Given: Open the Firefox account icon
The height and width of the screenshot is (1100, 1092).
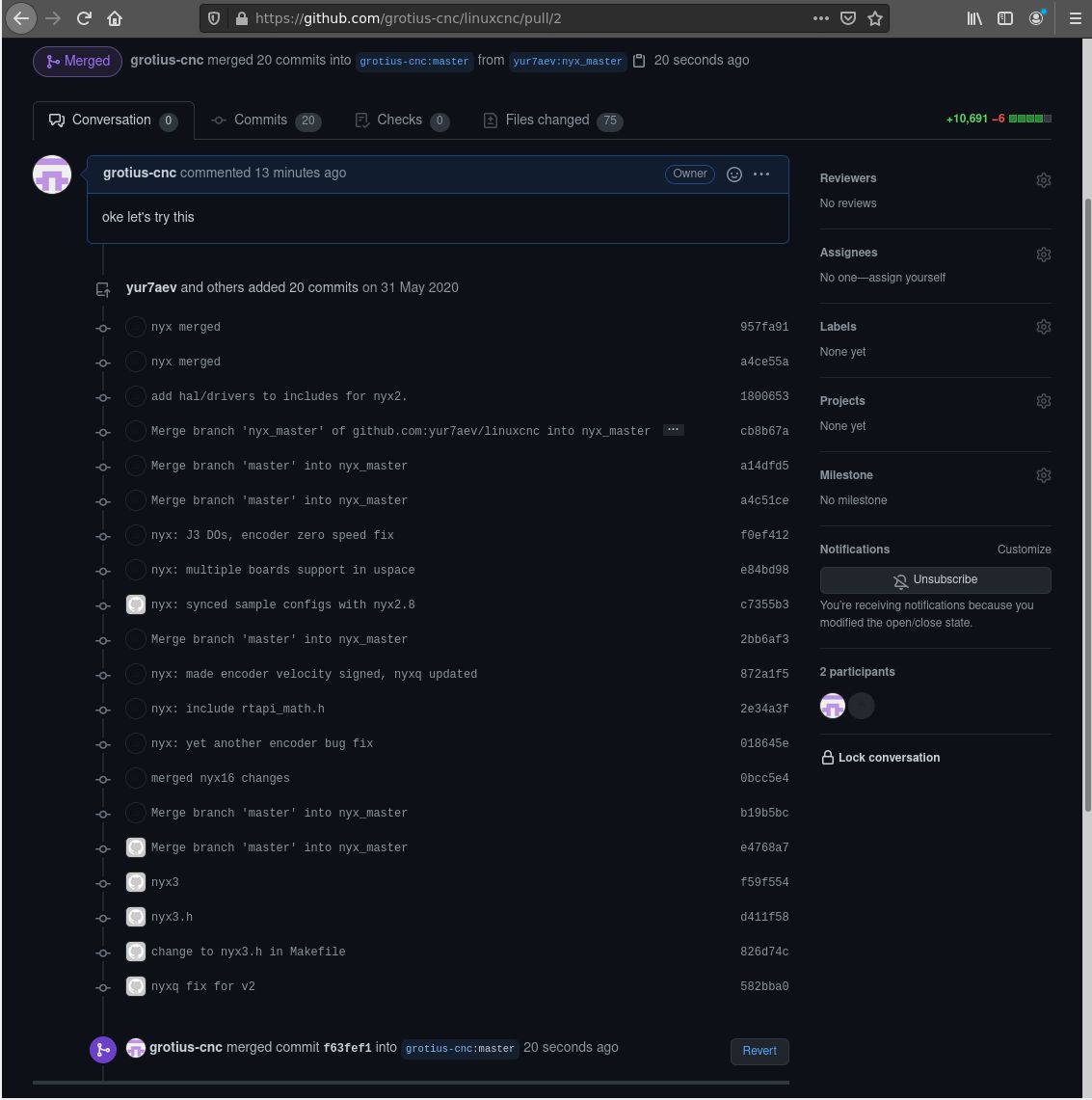Looking at the screenshot, I should [x=1037, y=18].
